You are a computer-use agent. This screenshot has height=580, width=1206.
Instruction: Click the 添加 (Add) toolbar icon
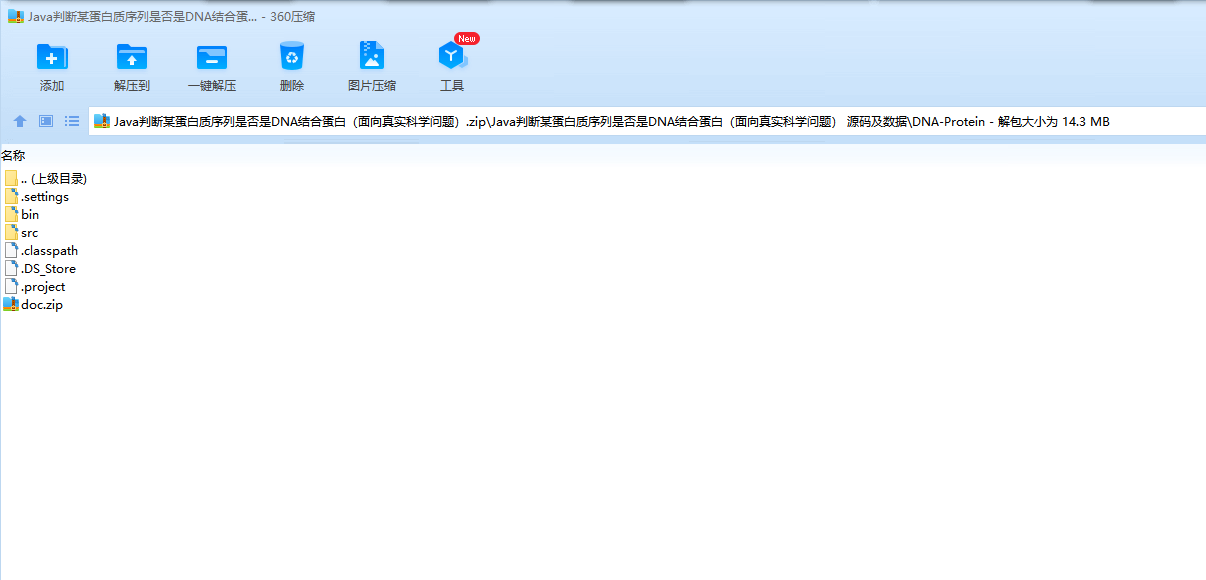pyautogui.click(x=52, y=56)
